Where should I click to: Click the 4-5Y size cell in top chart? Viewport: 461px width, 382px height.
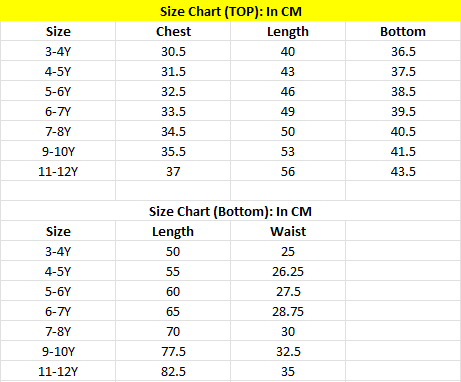58,71
